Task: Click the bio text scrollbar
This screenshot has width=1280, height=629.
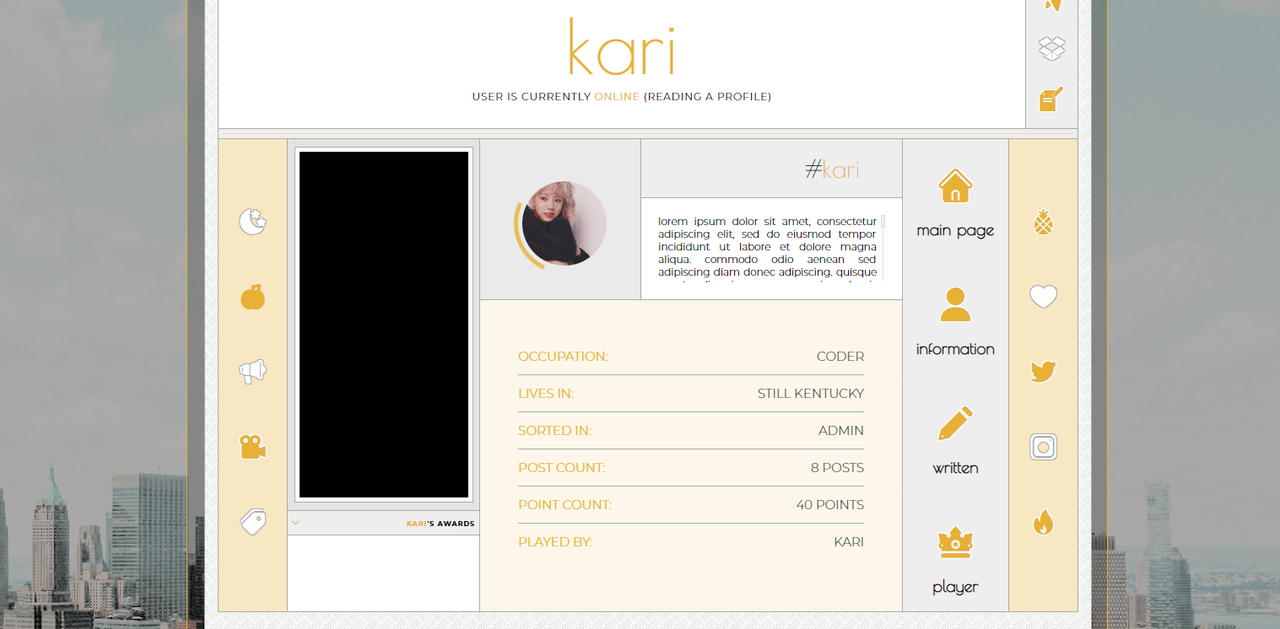Action: click(x=882, y=224)
